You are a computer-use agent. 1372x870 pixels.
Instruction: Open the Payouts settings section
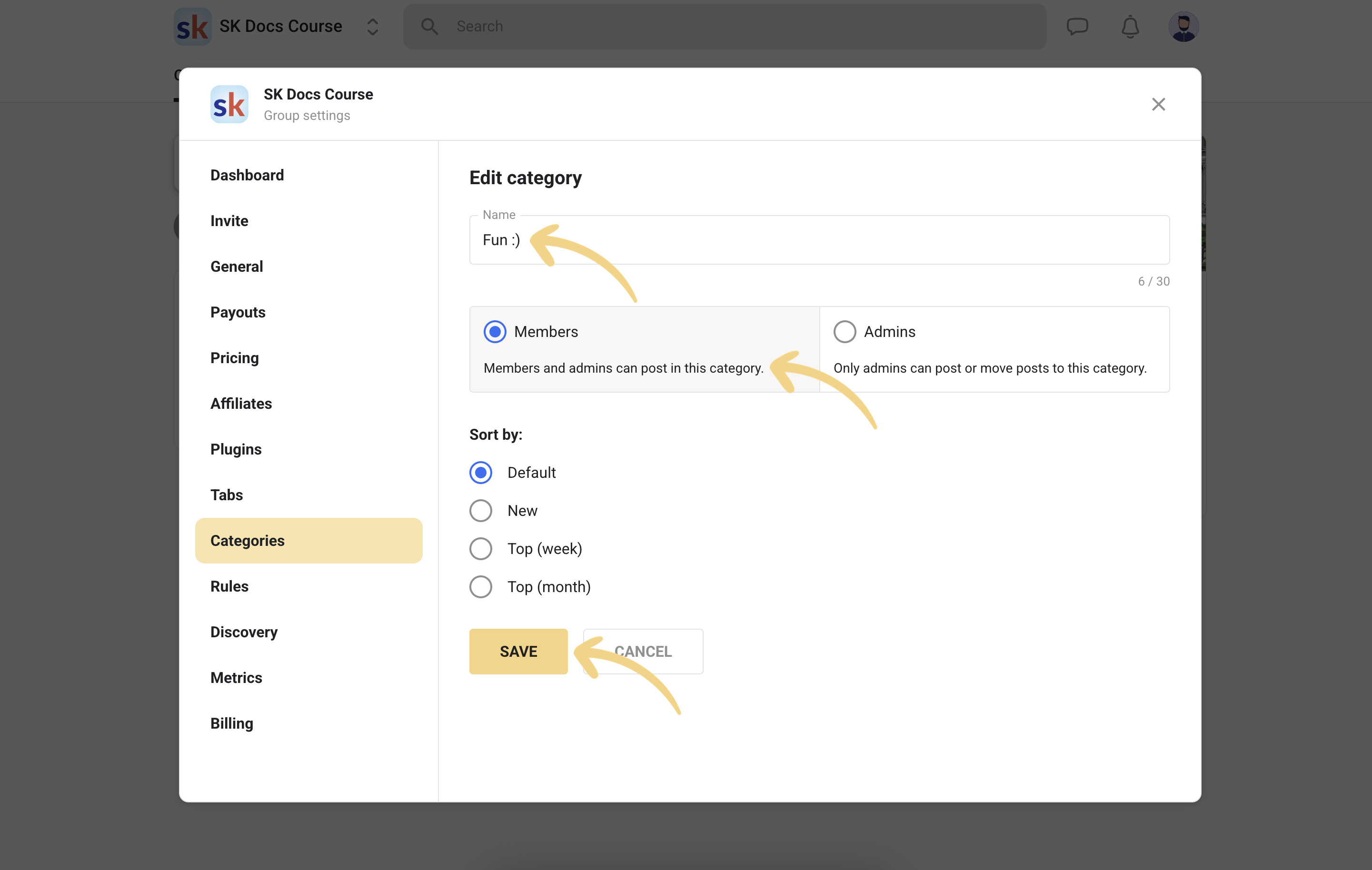pyautogui.click(x=308, y=312)
